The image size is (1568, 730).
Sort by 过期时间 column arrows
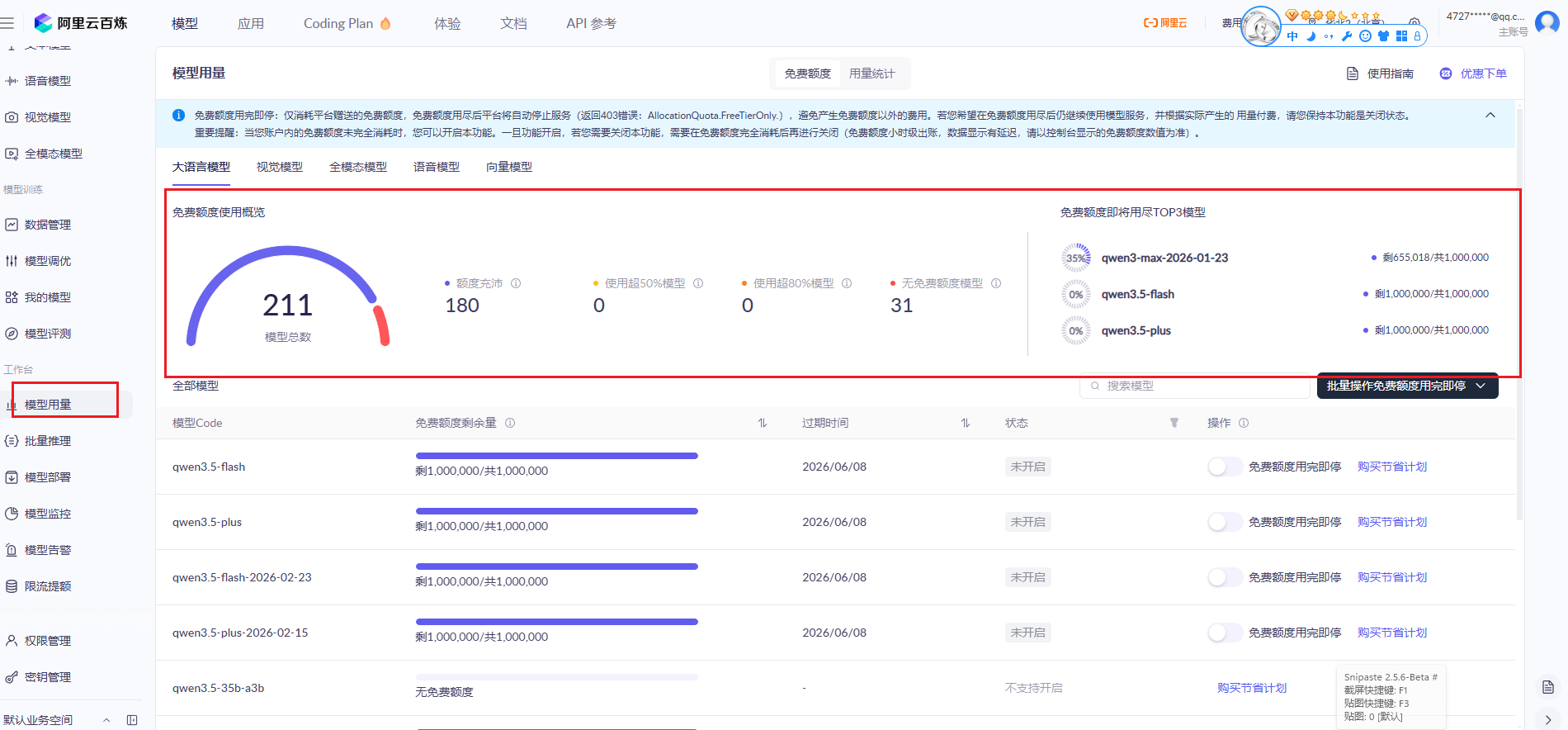pos(965,423)
